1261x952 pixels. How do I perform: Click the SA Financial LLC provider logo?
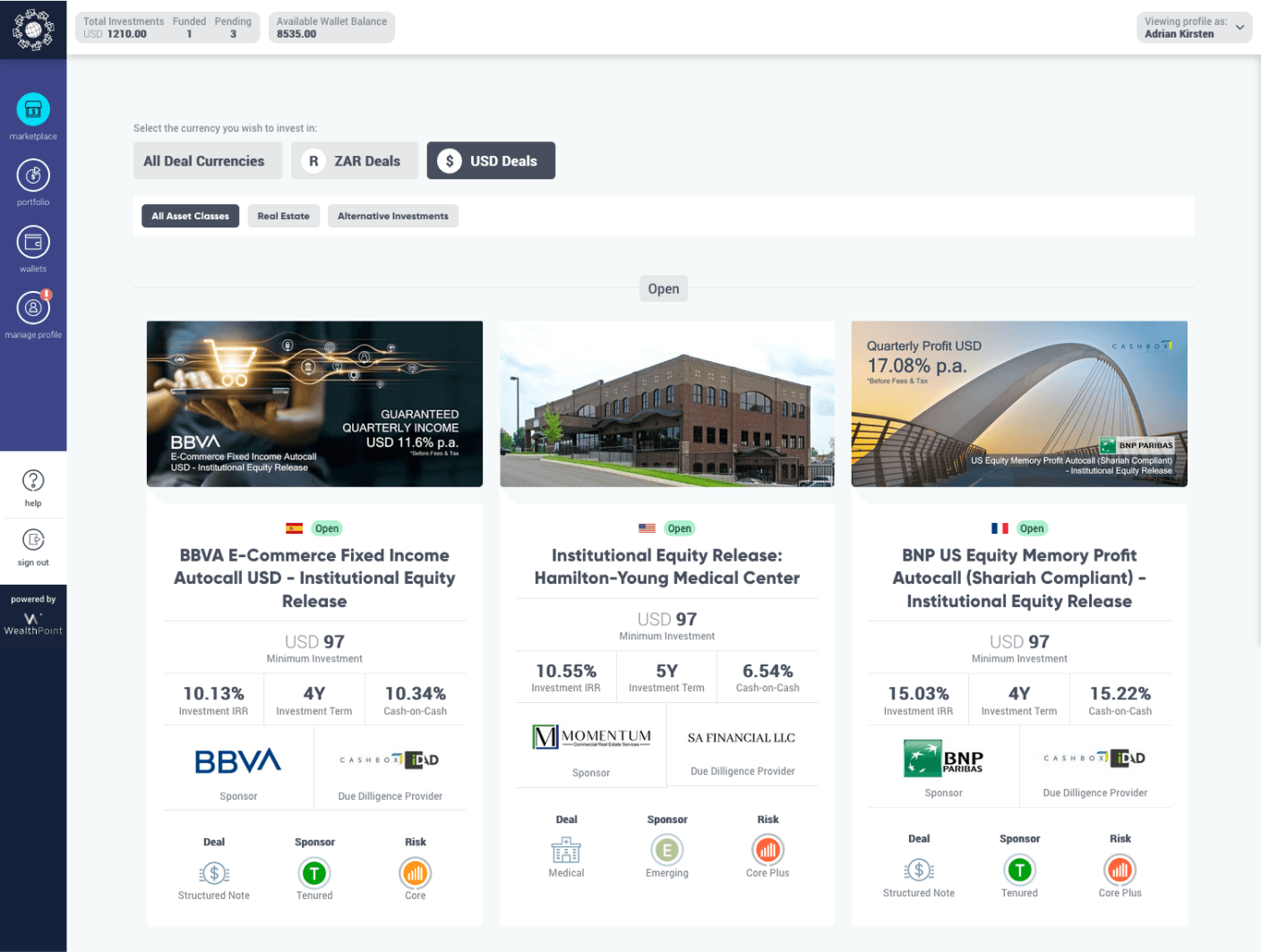click(742, 738)
